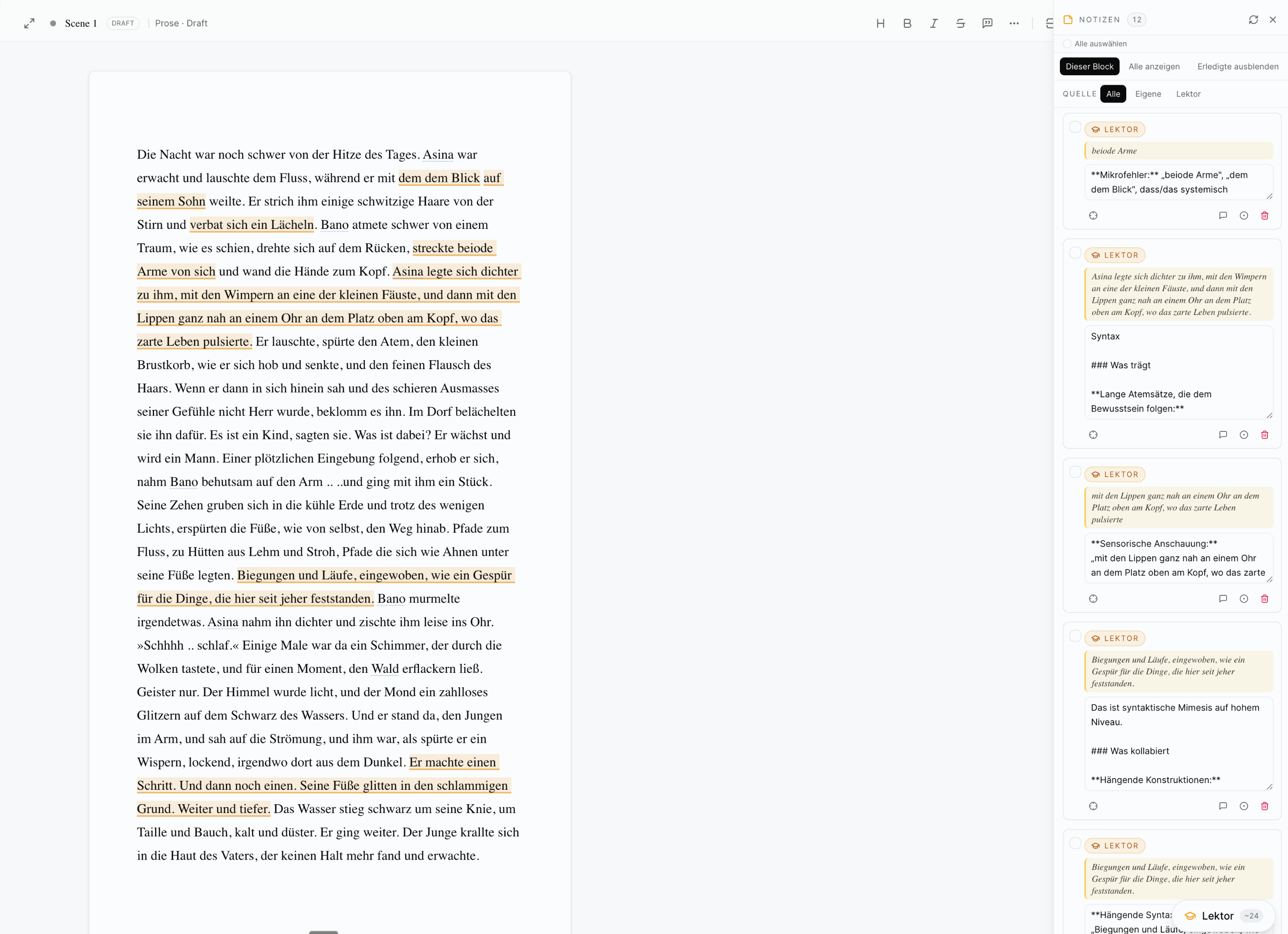Filter source by 'Eigene'

pyautogui.click(x=1148, y=94)
